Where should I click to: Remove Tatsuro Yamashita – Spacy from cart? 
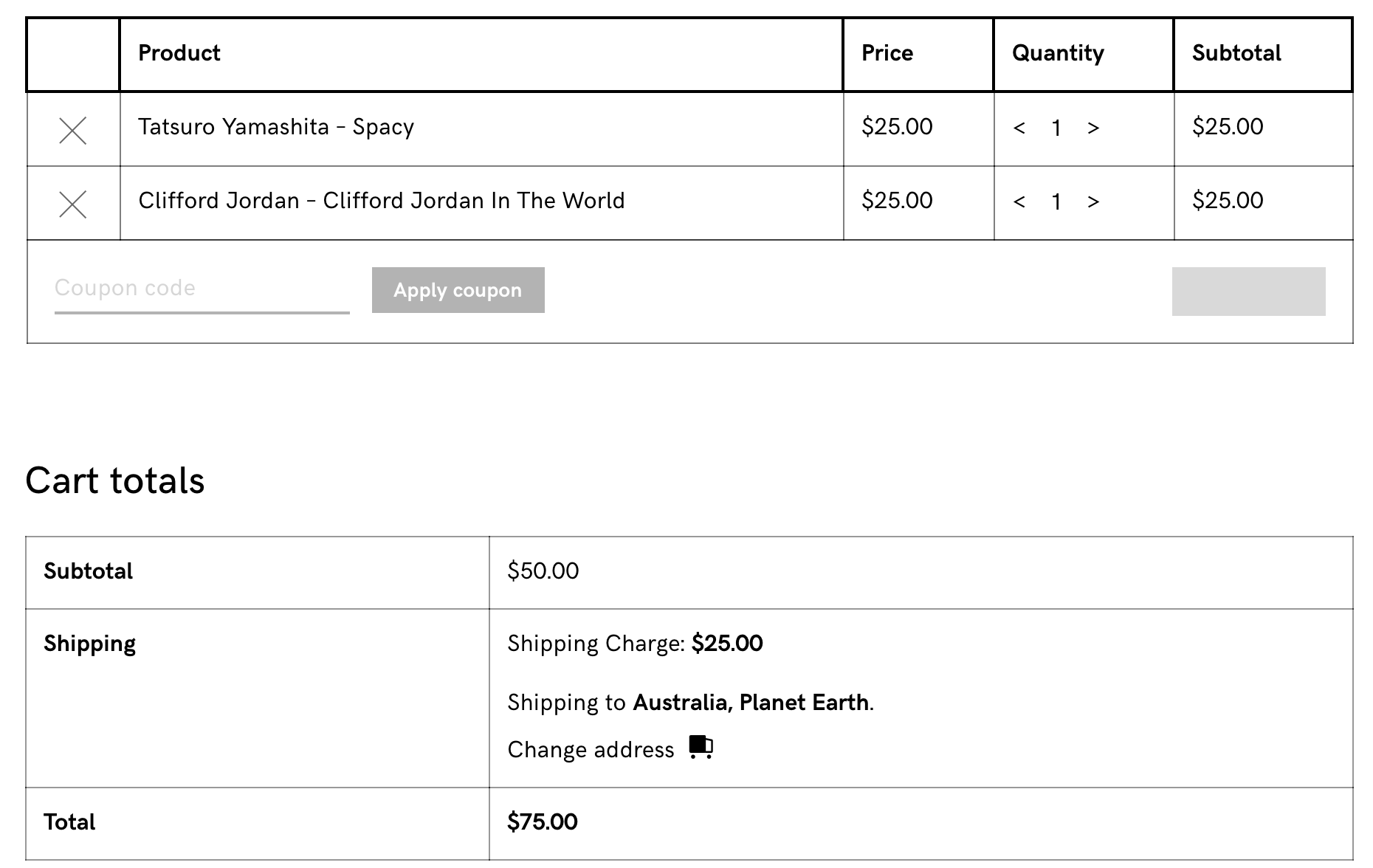tap(72, 131)
